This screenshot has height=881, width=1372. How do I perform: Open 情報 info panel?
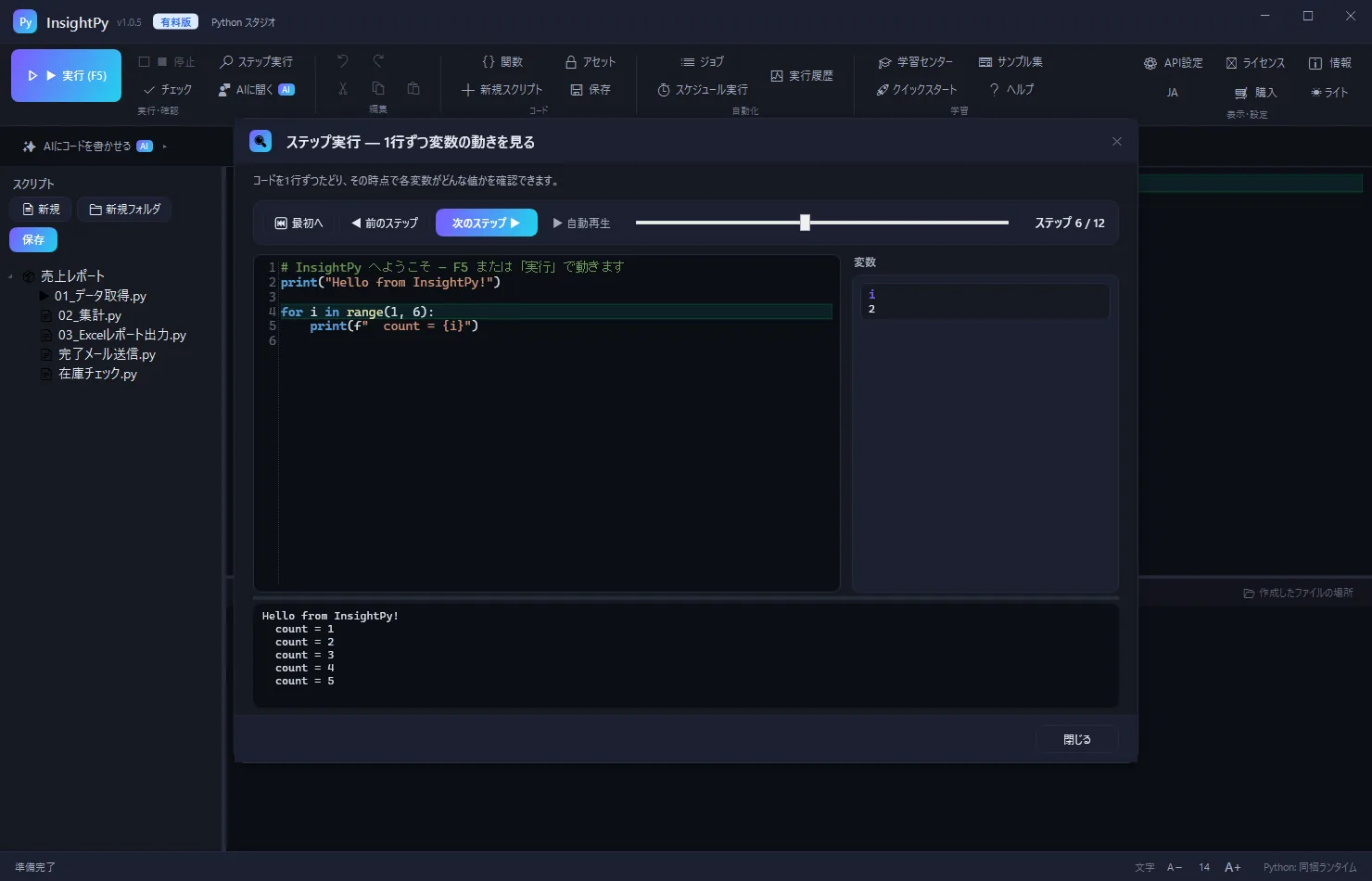tap(1329, 63)
